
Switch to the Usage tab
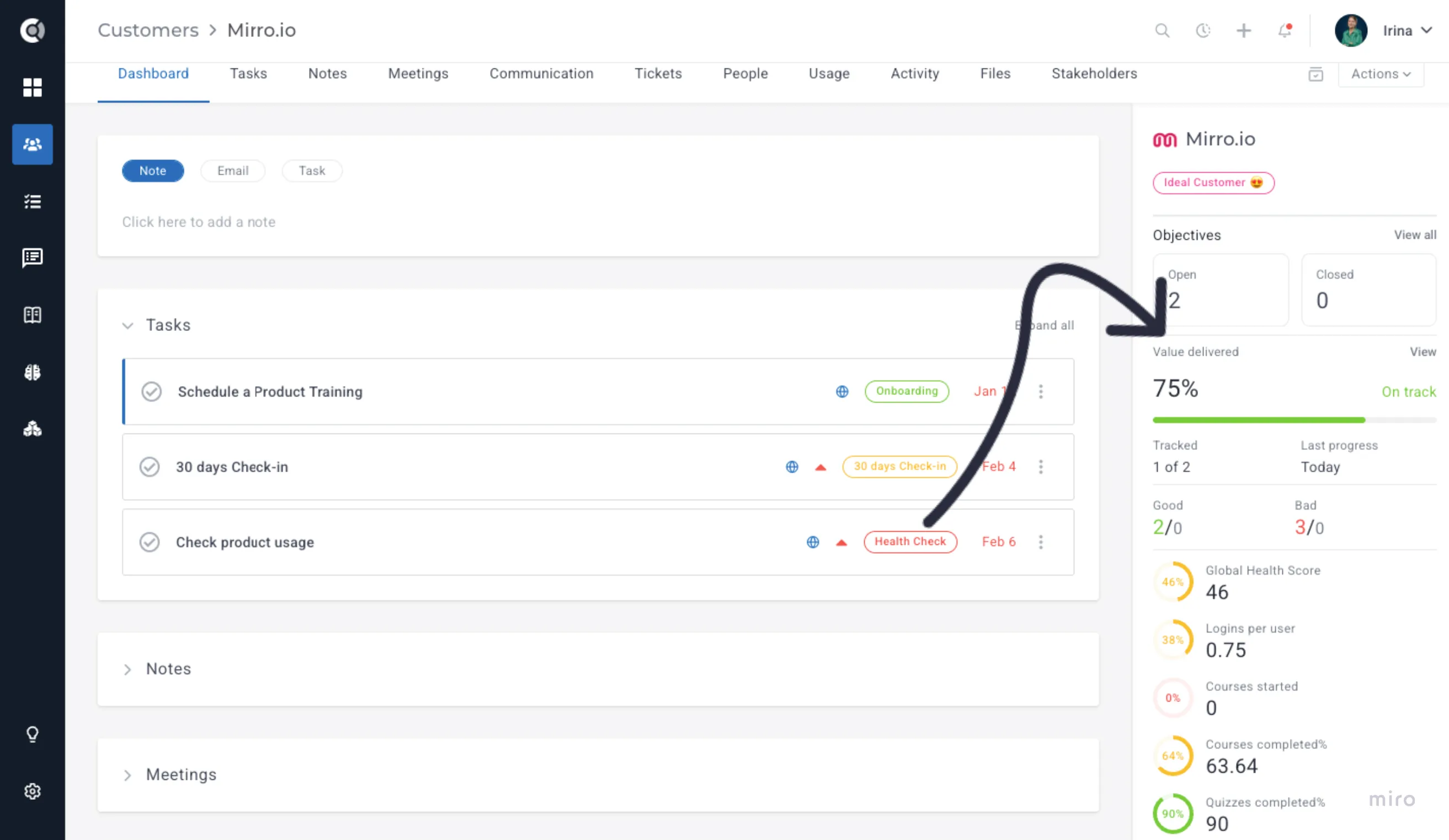click(829, 73)
